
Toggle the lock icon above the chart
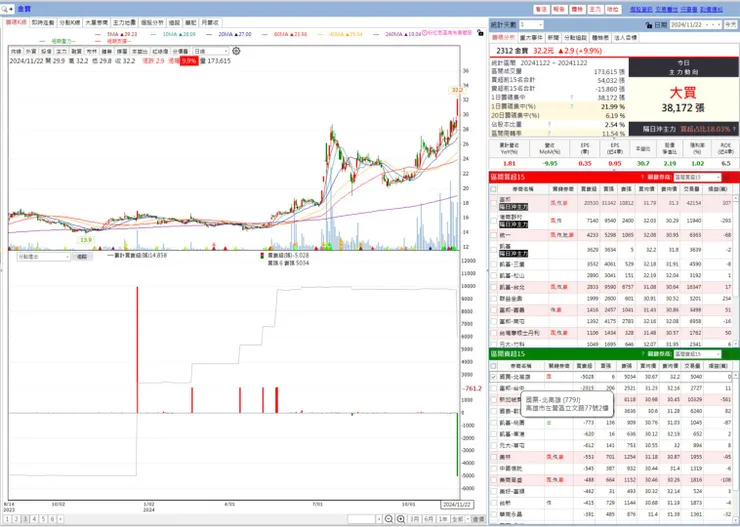click(480, 33)
